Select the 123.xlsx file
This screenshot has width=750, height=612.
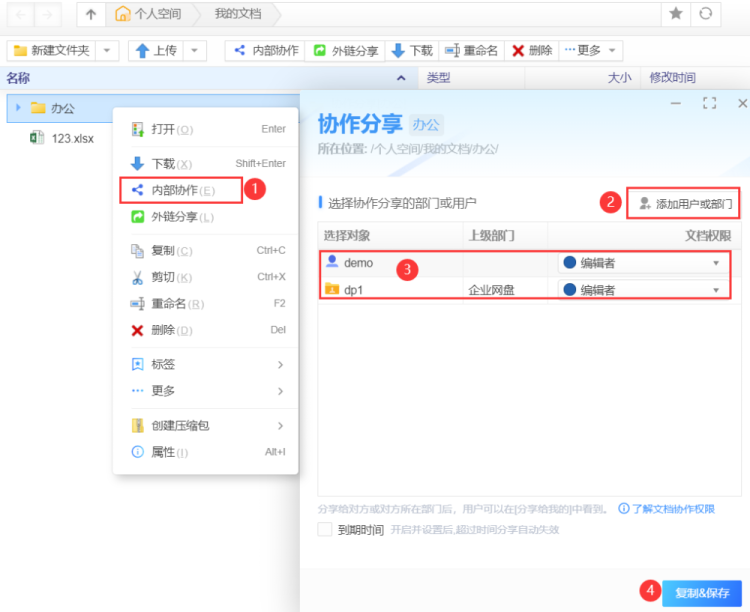72,138
